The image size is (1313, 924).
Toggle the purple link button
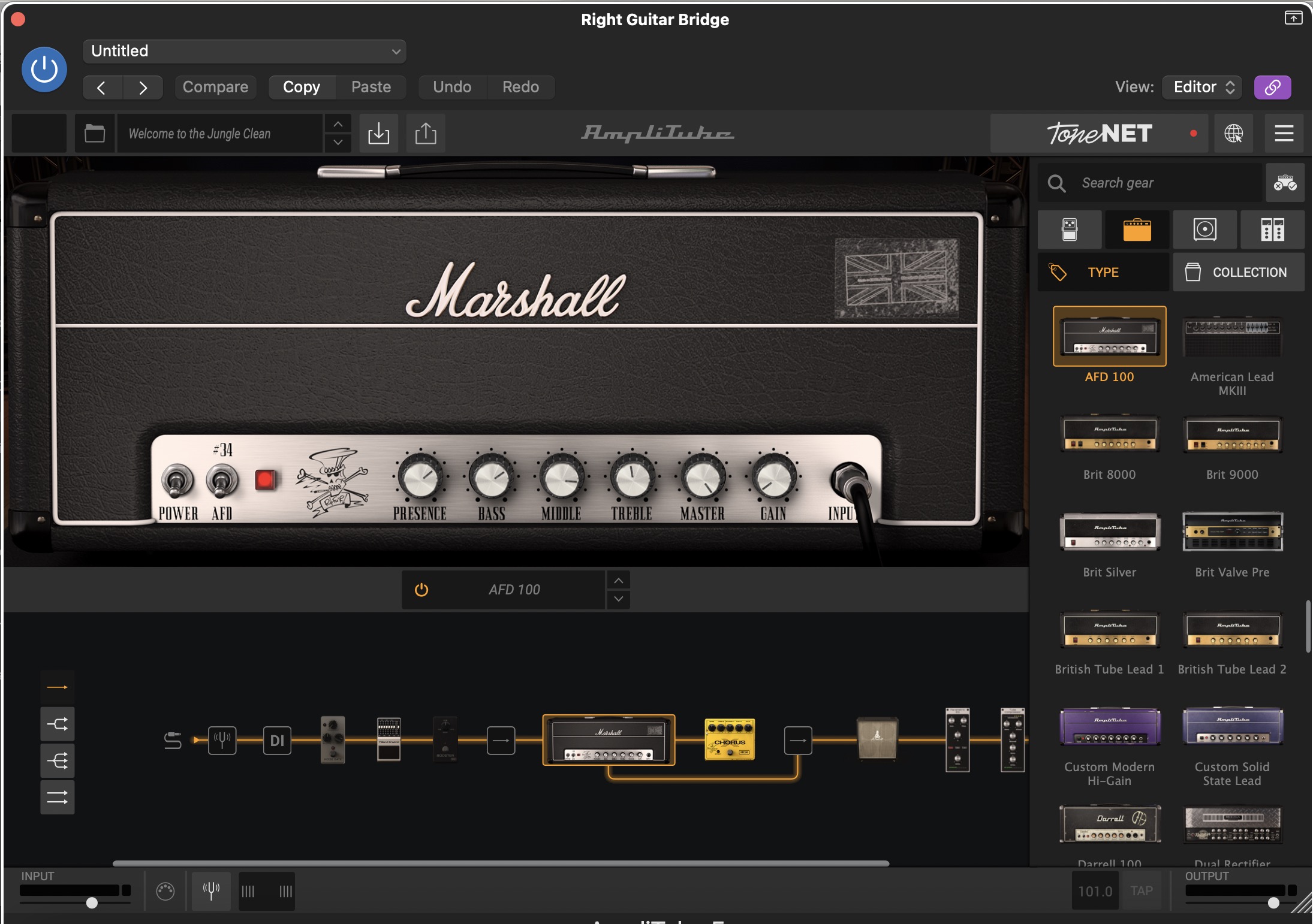pyautogui.click(x=1273, y=87)
